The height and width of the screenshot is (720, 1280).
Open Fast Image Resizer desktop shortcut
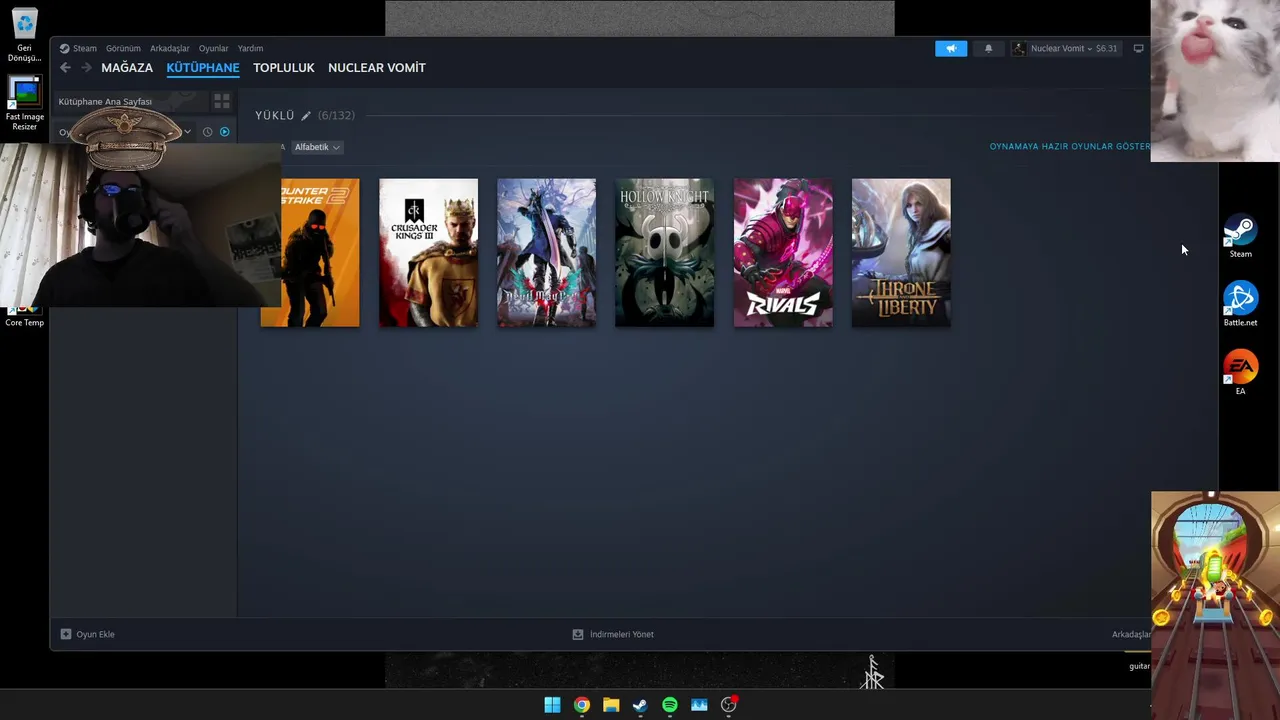pyautogui.click(x=24, y=104)
